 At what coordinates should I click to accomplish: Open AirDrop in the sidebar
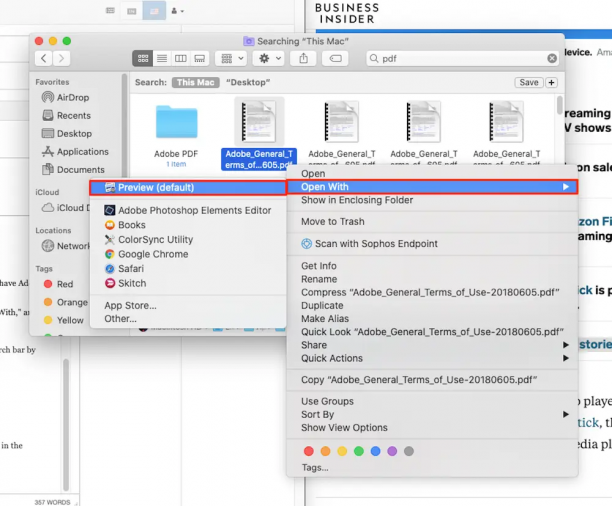(66, 97)
